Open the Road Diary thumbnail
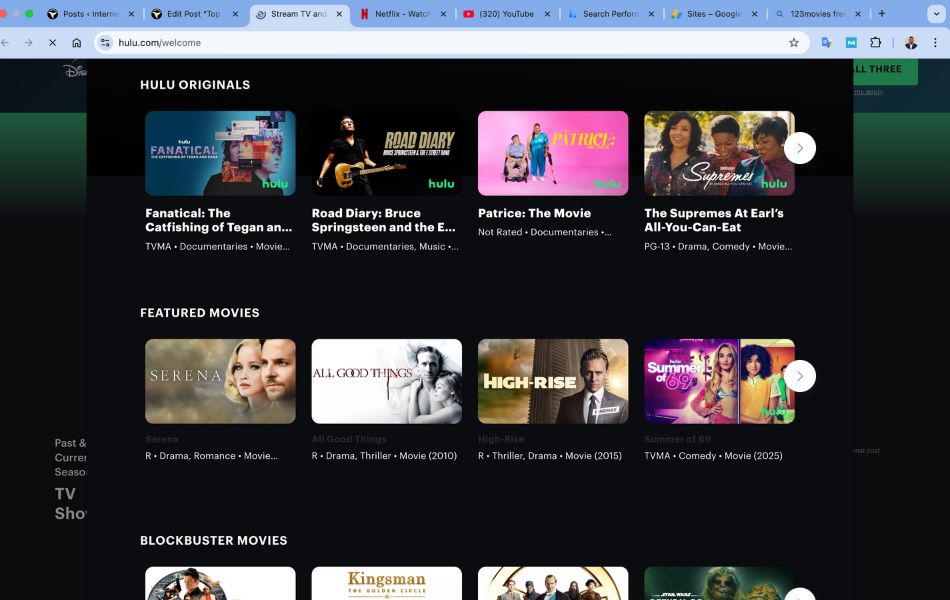Image resolution: width=950 pixels, height=600 pixels. [387, 153]
